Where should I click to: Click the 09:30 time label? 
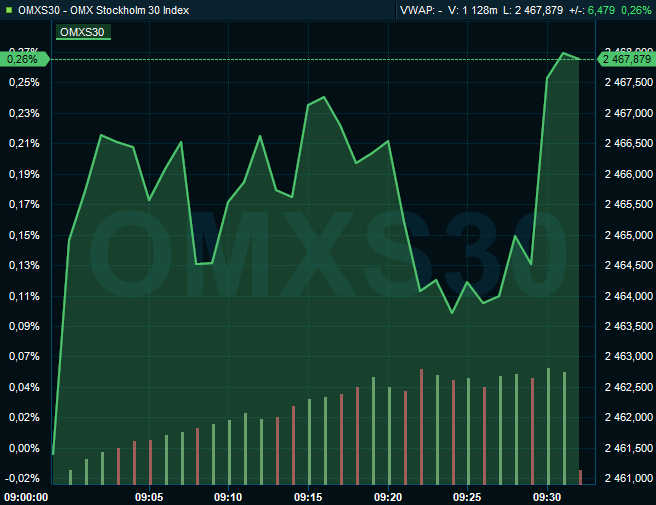(x=547, y=497)
